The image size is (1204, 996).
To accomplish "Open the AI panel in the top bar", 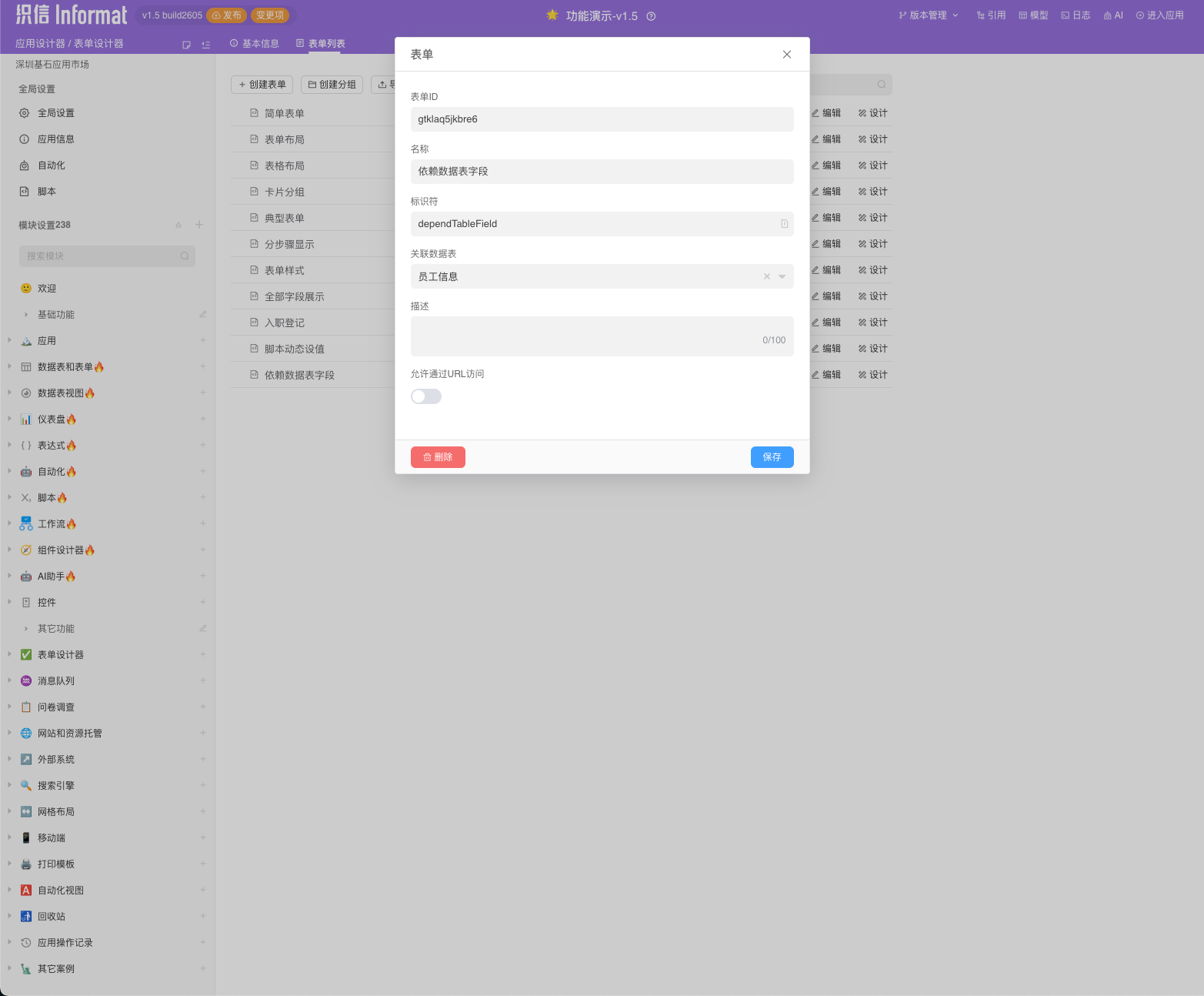I will [x=1113, y=15].
